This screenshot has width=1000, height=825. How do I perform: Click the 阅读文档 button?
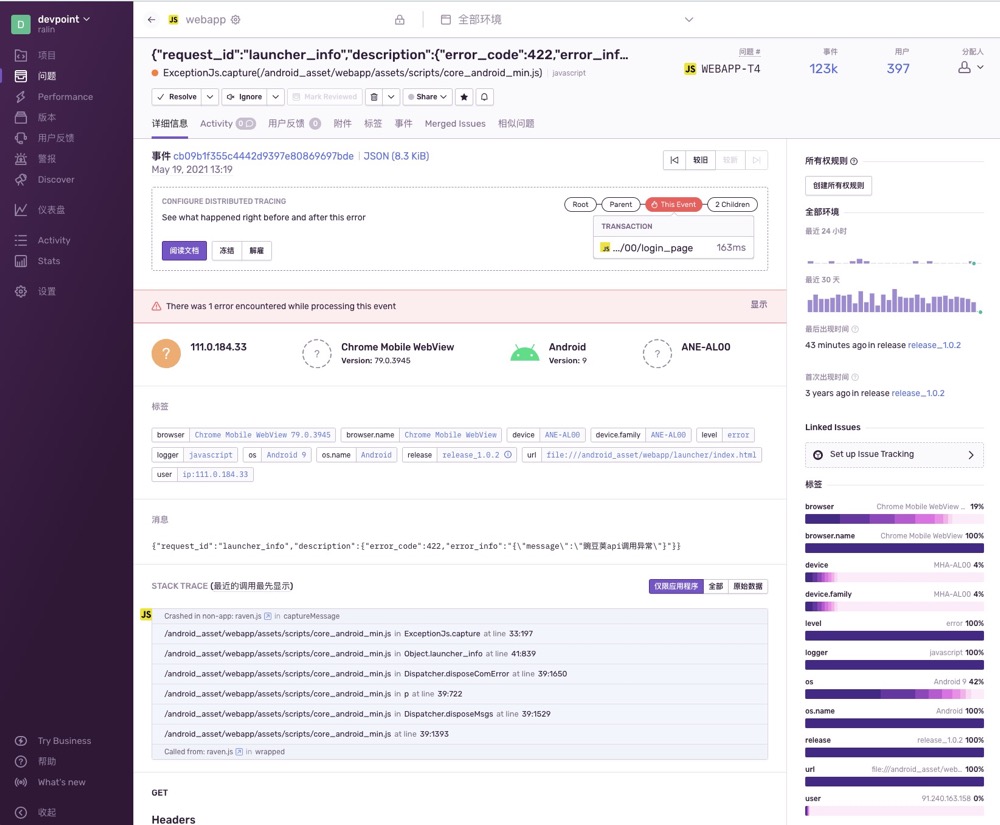(x=184, y=251)
